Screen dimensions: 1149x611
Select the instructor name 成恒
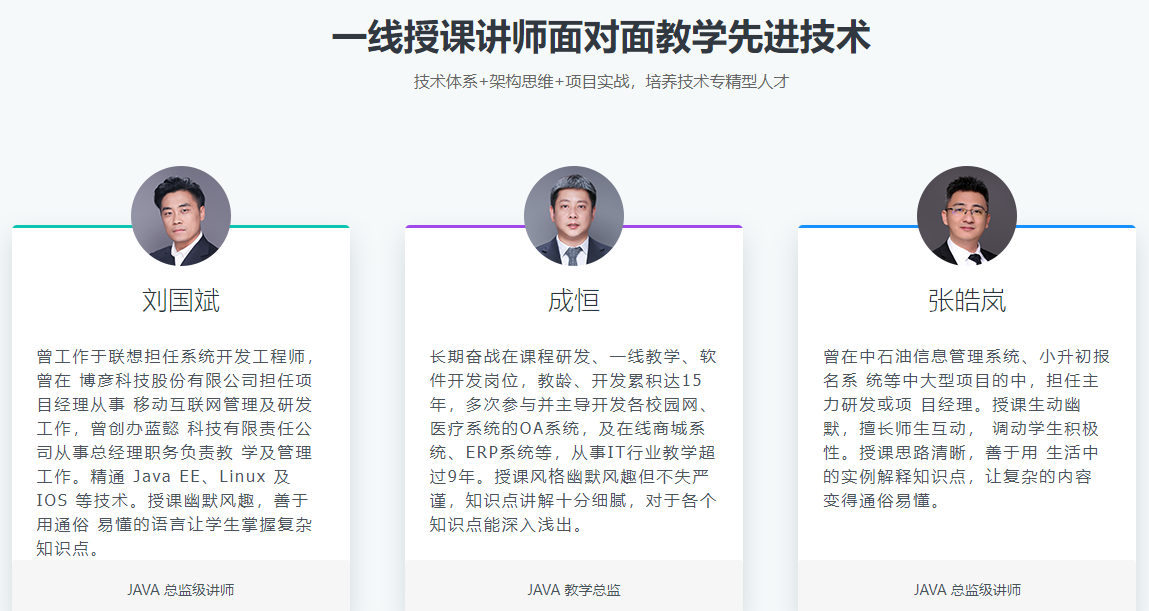(572, 298)
